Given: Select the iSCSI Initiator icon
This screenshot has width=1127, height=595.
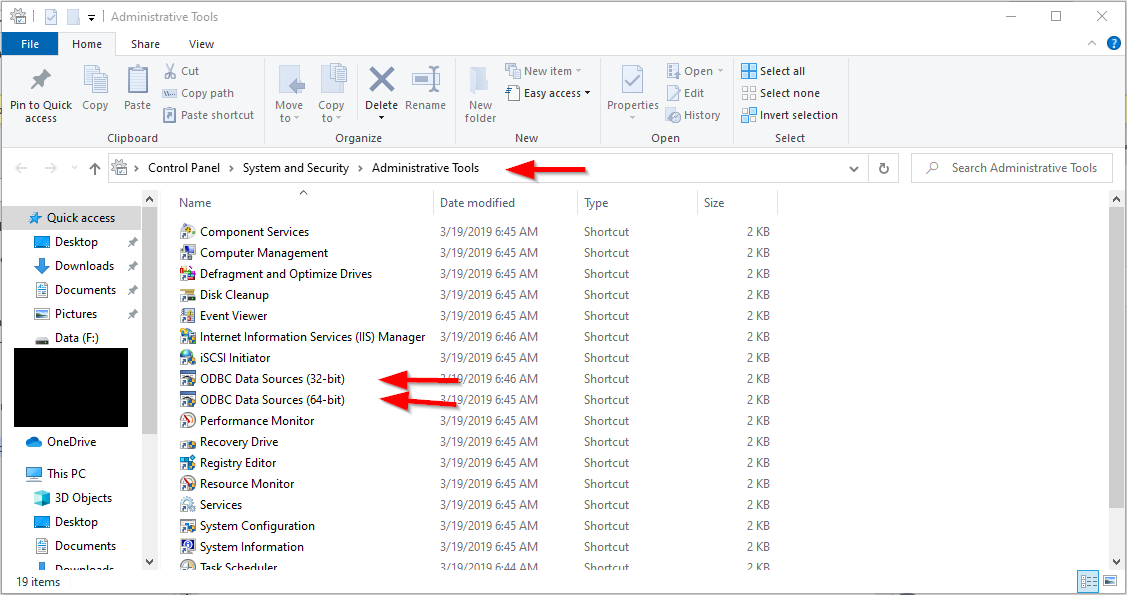Looking at the screenshot, I should (188, 357).
